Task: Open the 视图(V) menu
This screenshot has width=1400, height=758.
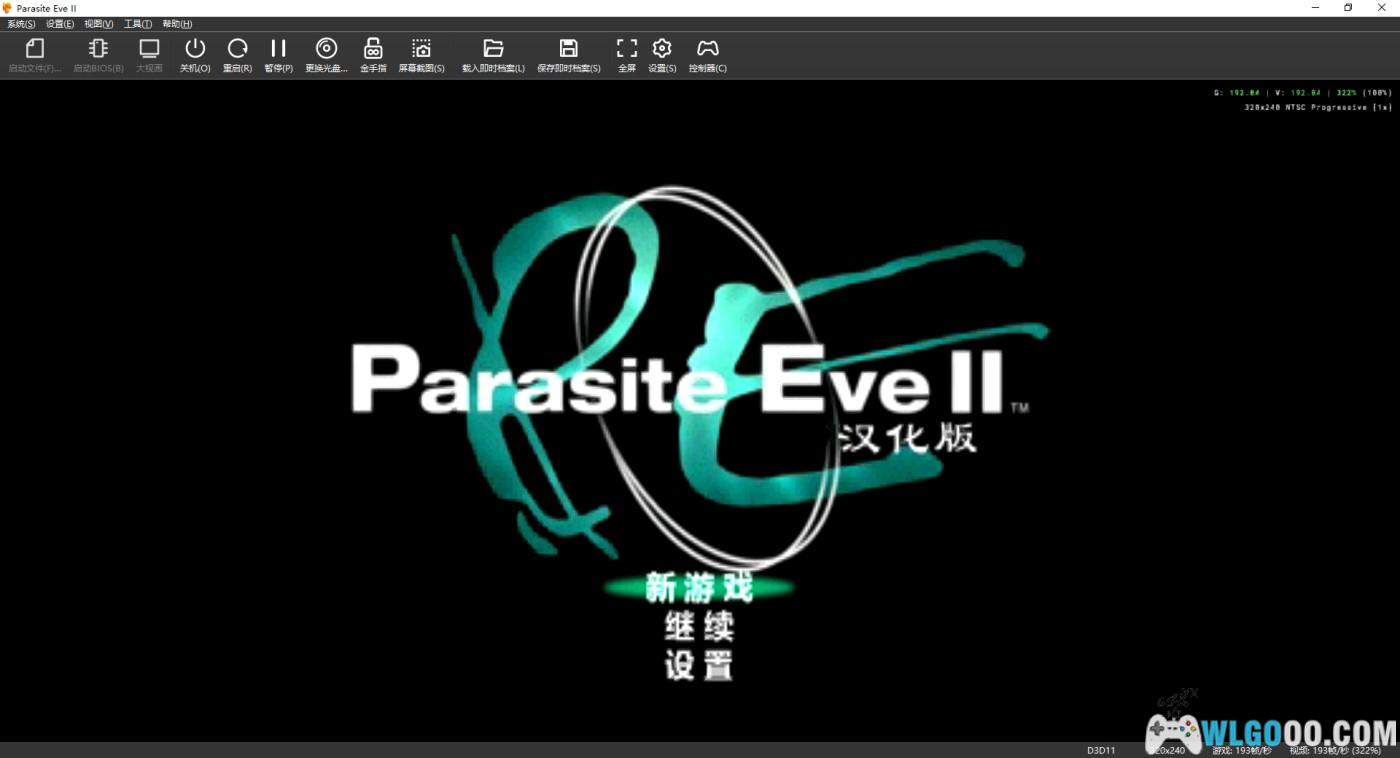Action: pyautogui.click(x=98, y=24)
